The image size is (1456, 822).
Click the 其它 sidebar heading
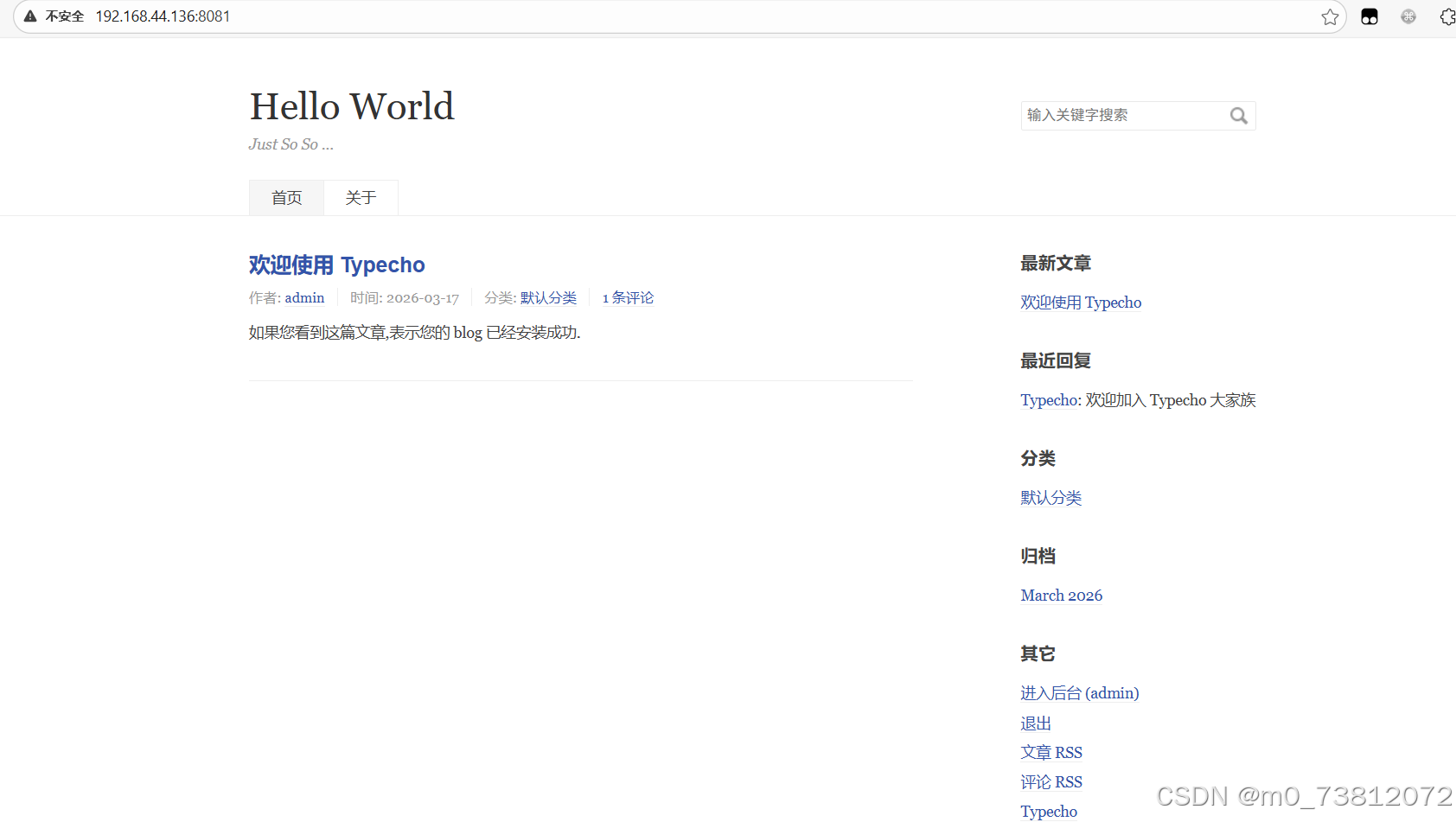coord(1038,654)
